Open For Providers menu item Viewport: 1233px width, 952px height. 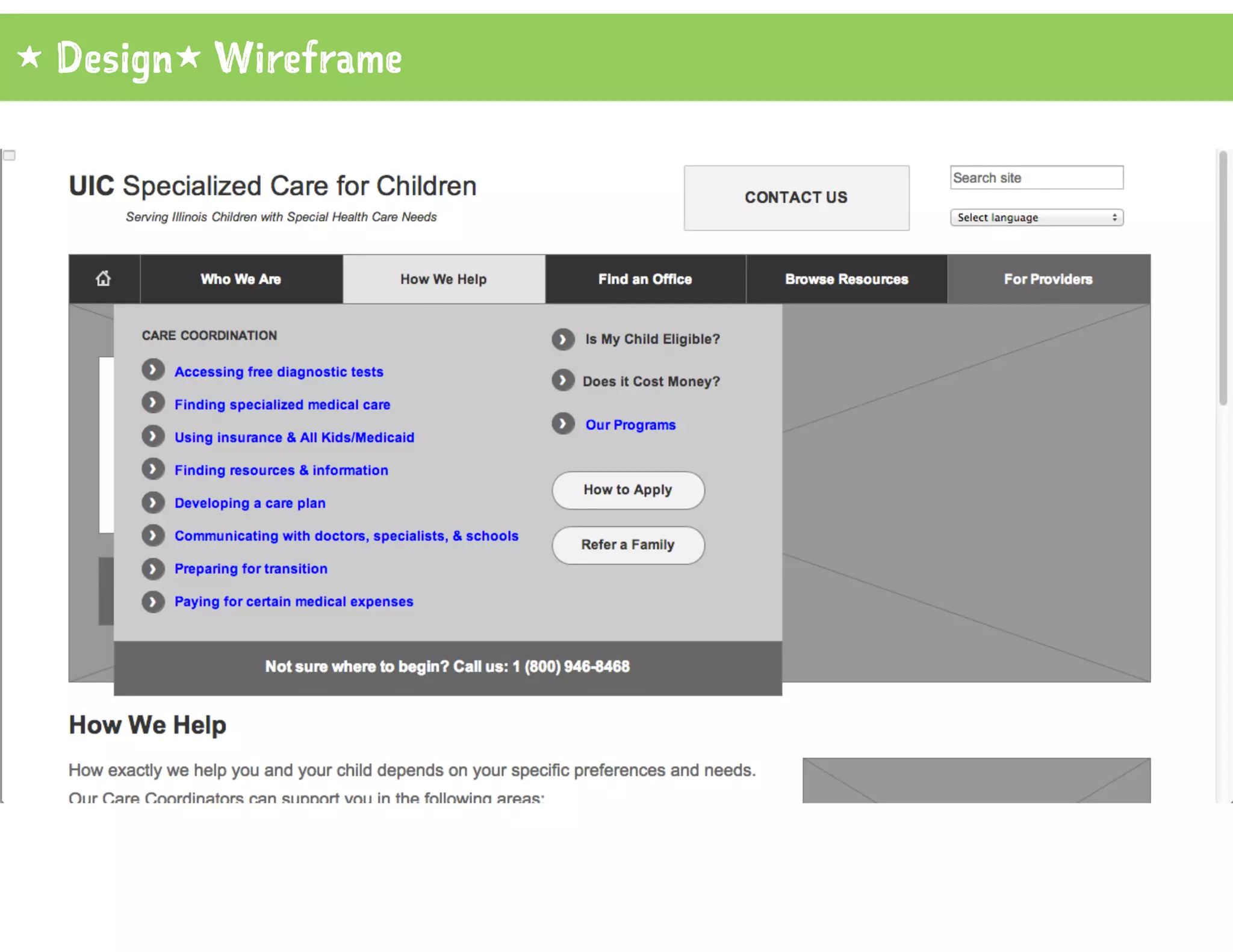pos(1049,279)
